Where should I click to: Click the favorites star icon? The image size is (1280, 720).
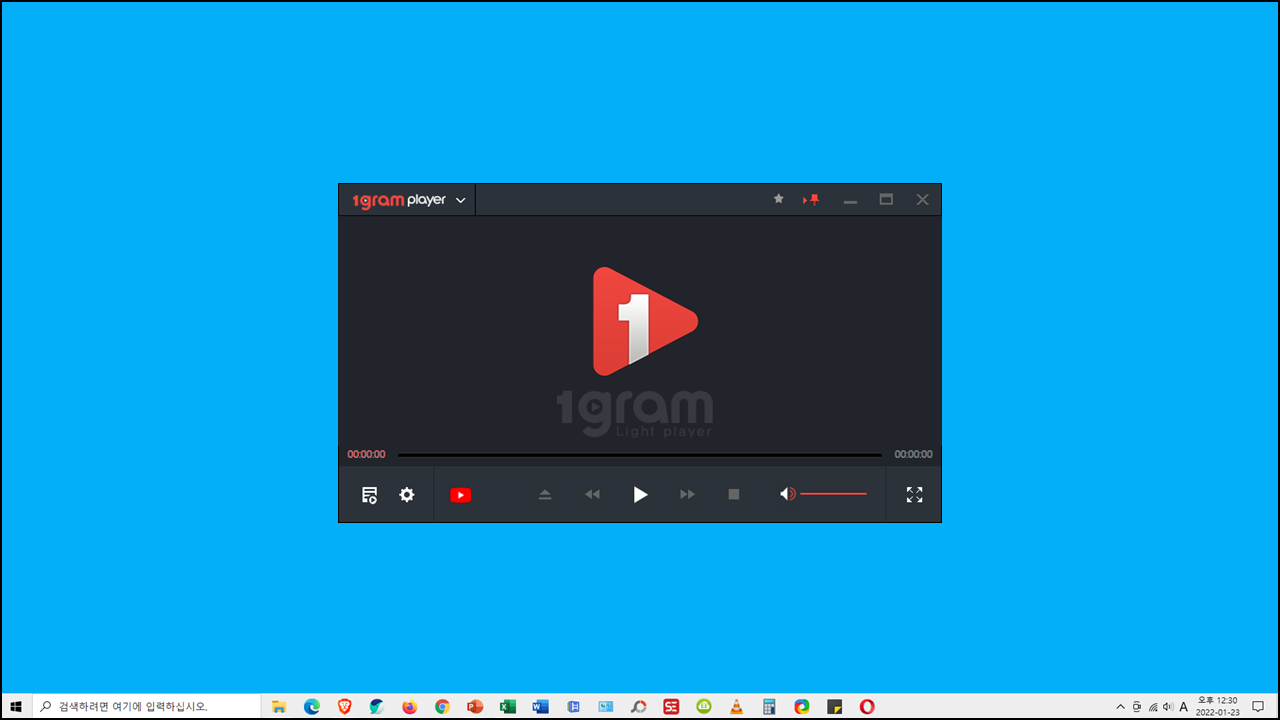(x=778, y=199)
